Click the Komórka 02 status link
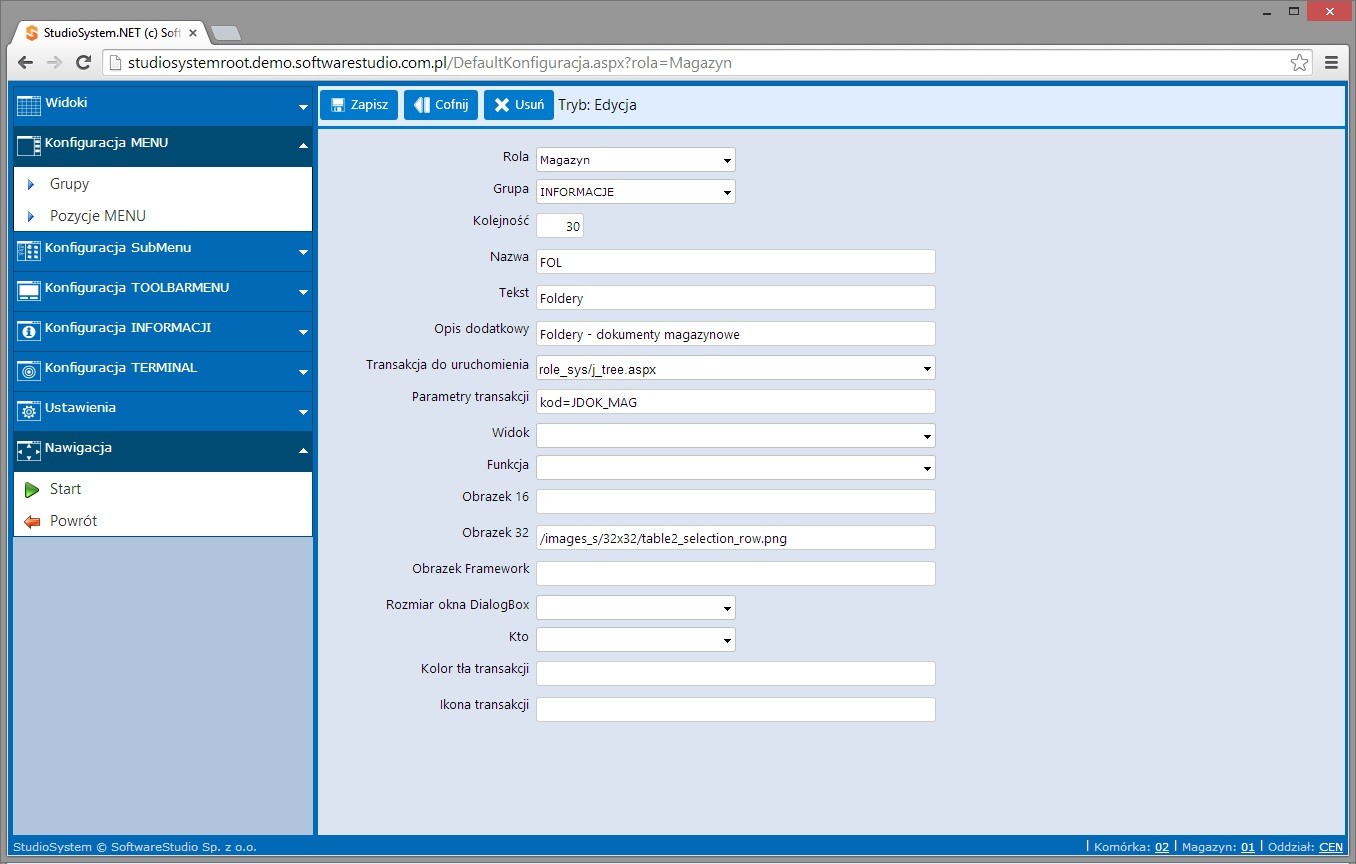This screenshot has width=1356, height=864. click(x=1162, y=847)
